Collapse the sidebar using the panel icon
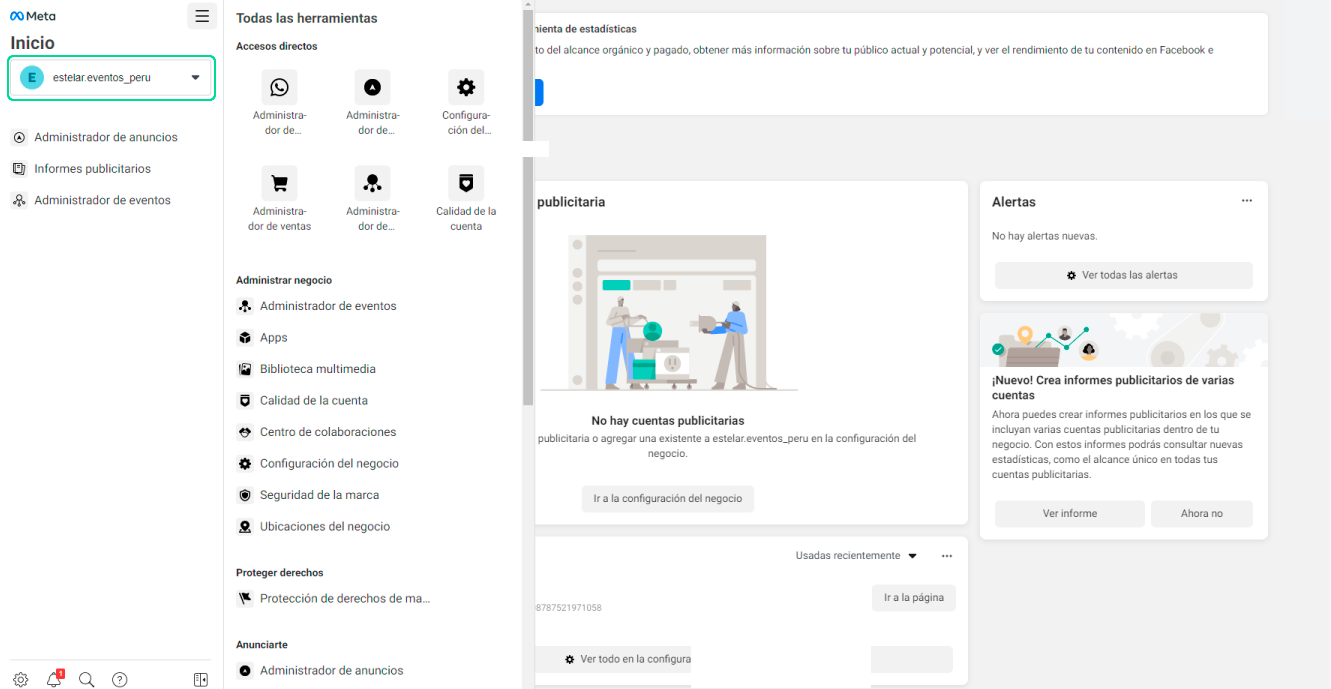This screenshot has height=689, width=1331. coord(201,680)
